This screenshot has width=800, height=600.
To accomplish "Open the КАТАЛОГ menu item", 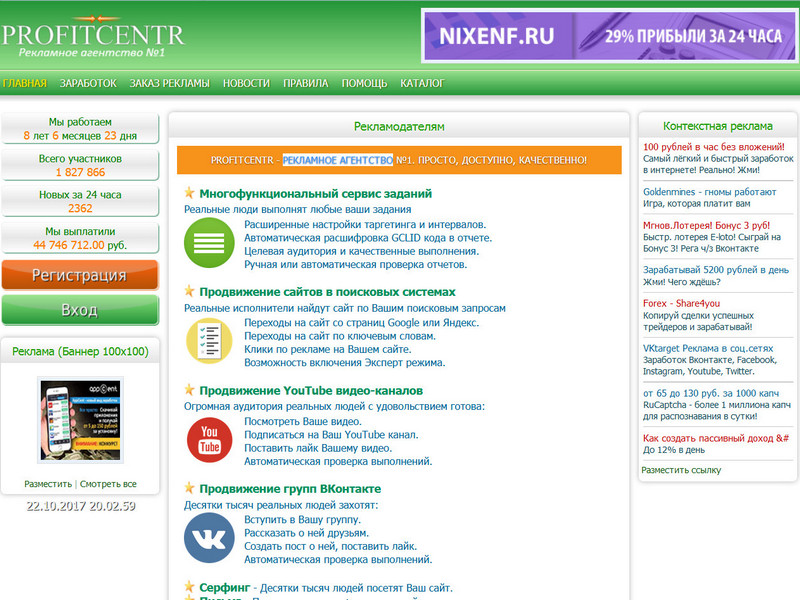I will pyautogui.click(x=422, y=83).
